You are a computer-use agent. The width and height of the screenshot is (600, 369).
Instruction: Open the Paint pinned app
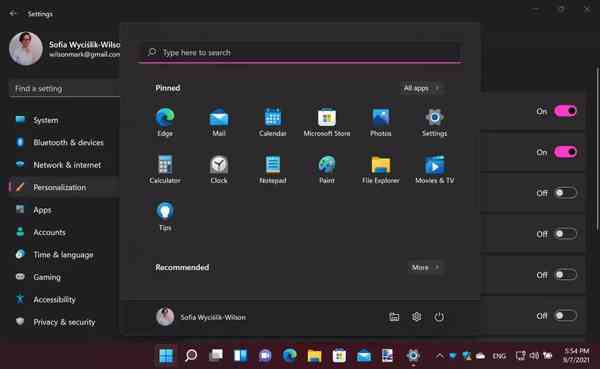[327, 169]
